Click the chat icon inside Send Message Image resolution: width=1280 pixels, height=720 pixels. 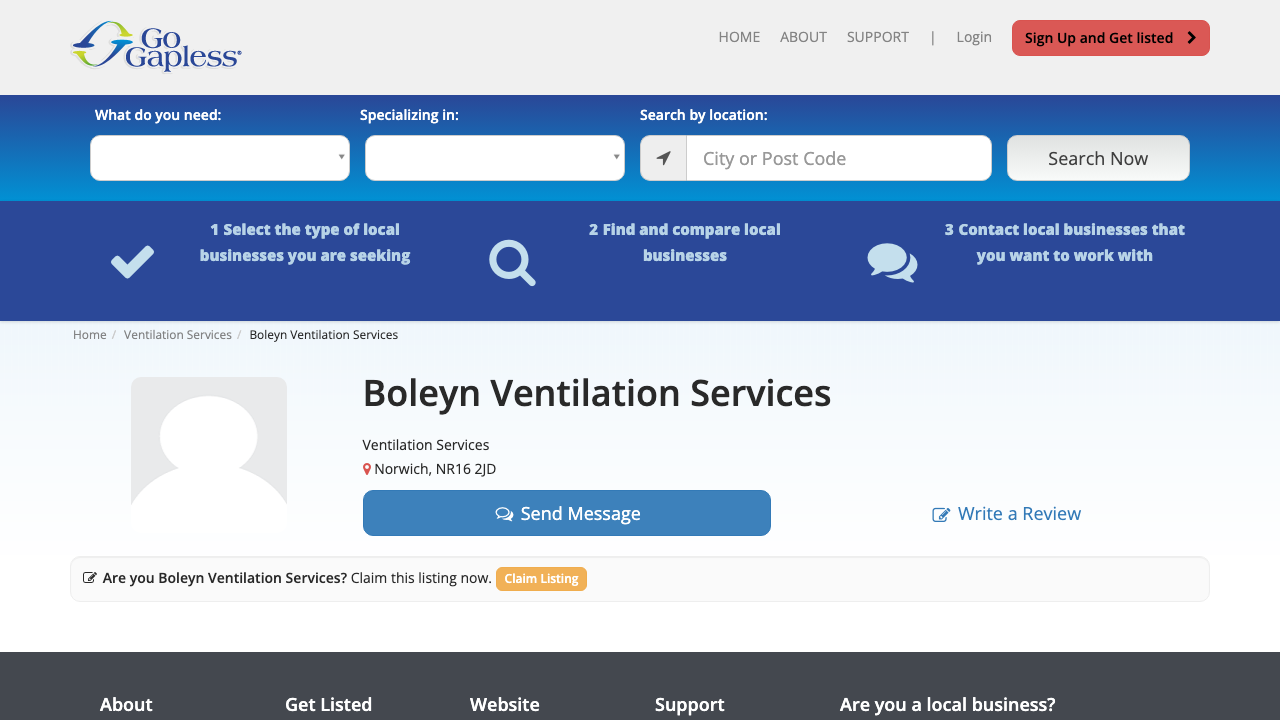point(504,512)
